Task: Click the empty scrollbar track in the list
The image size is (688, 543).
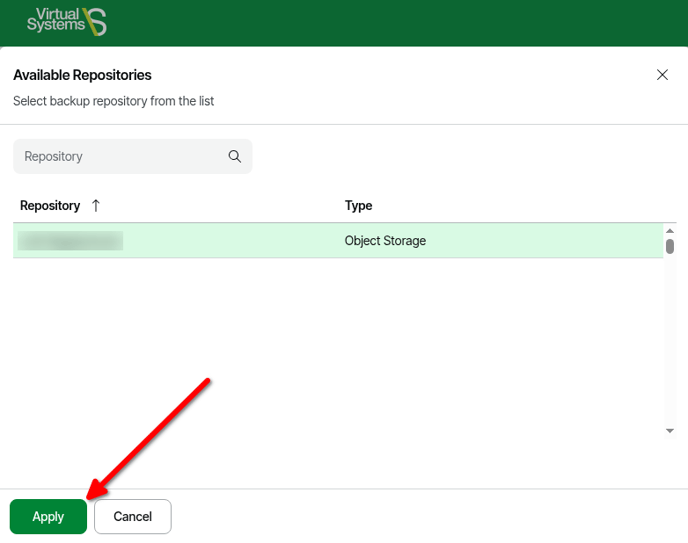Action: tap(670, 340)
